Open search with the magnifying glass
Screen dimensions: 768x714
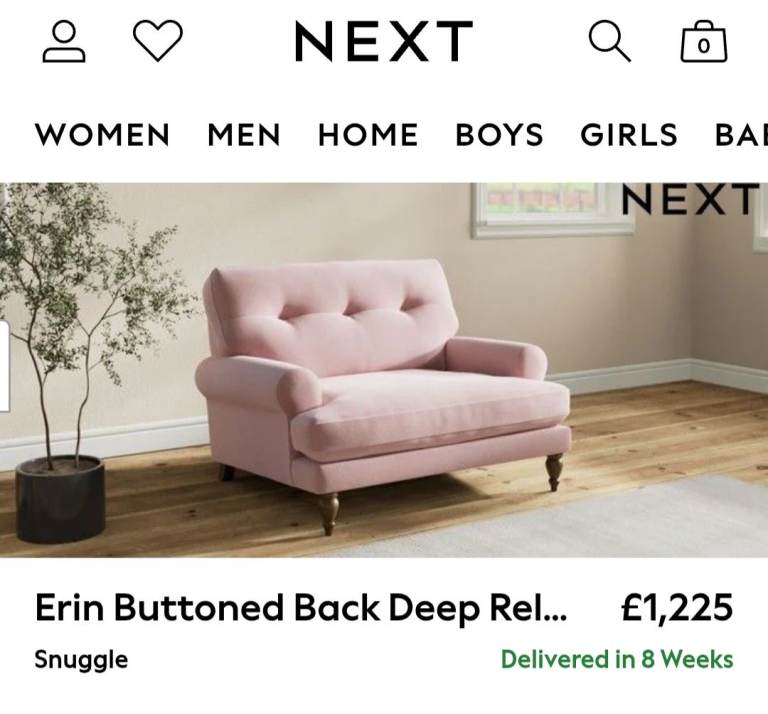[x=609, y=41]
